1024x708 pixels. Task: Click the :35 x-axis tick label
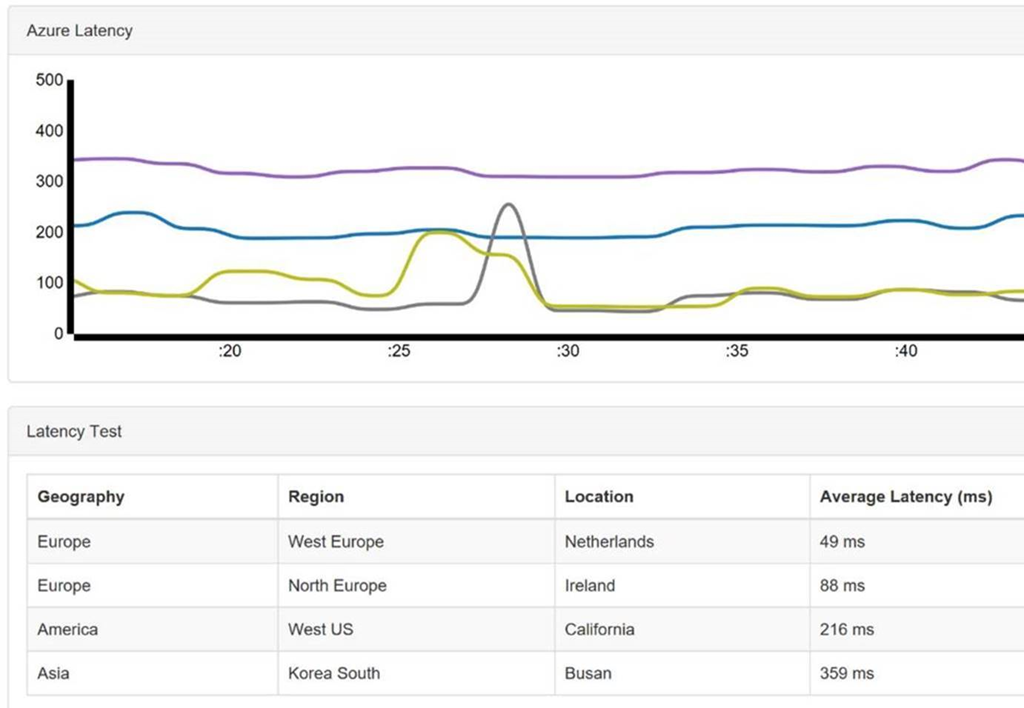(x=737, y=351)
